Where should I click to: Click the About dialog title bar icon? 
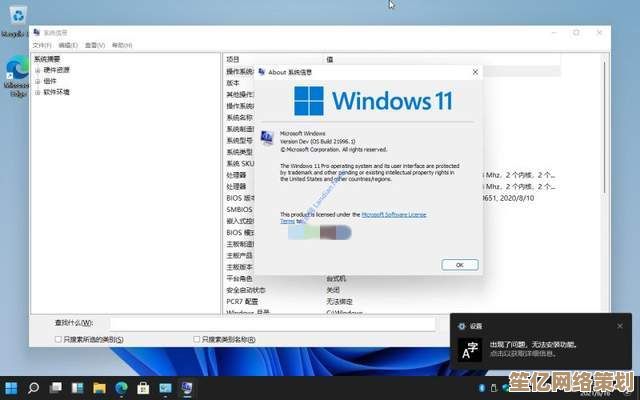pyautogui.click(x=262, y=72)
